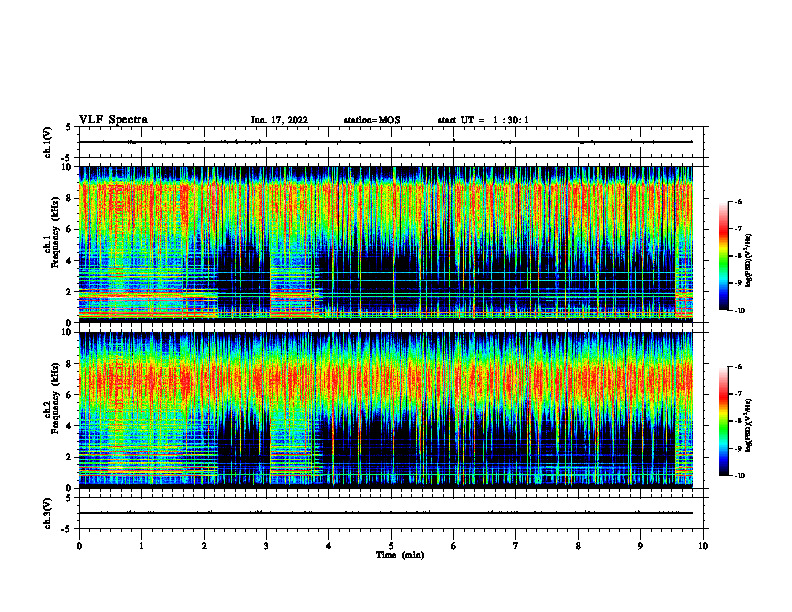Click the "ch.1(V)" waveform axis label
The image size is (792, 612).
click(x=48, y=142)
